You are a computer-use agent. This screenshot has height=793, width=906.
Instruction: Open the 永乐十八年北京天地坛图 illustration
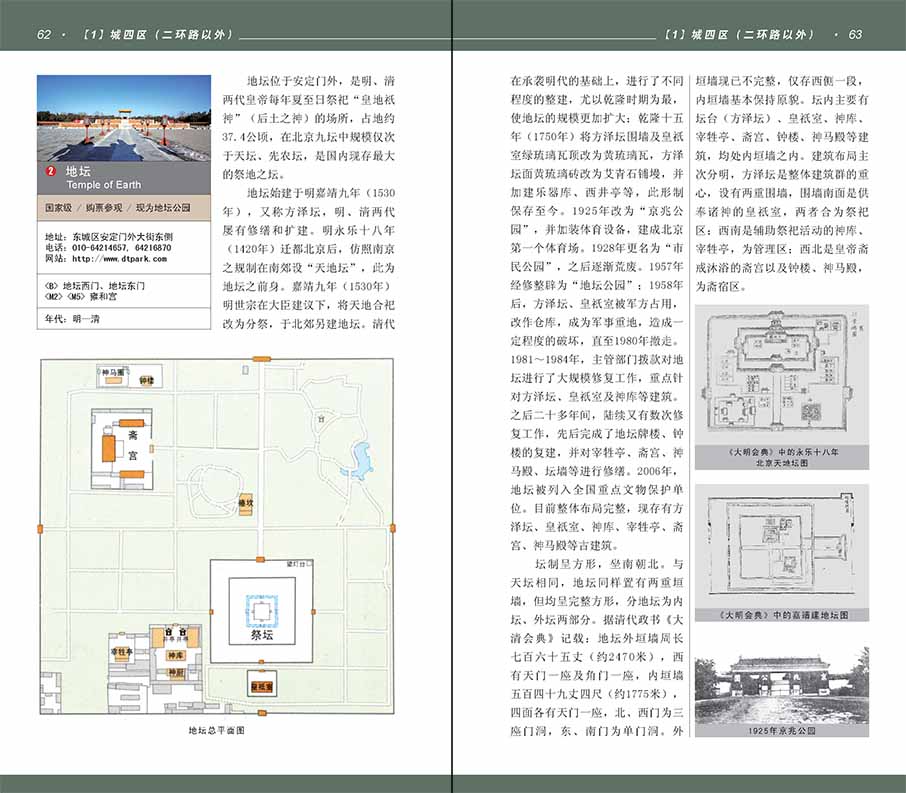click(782, 375)
